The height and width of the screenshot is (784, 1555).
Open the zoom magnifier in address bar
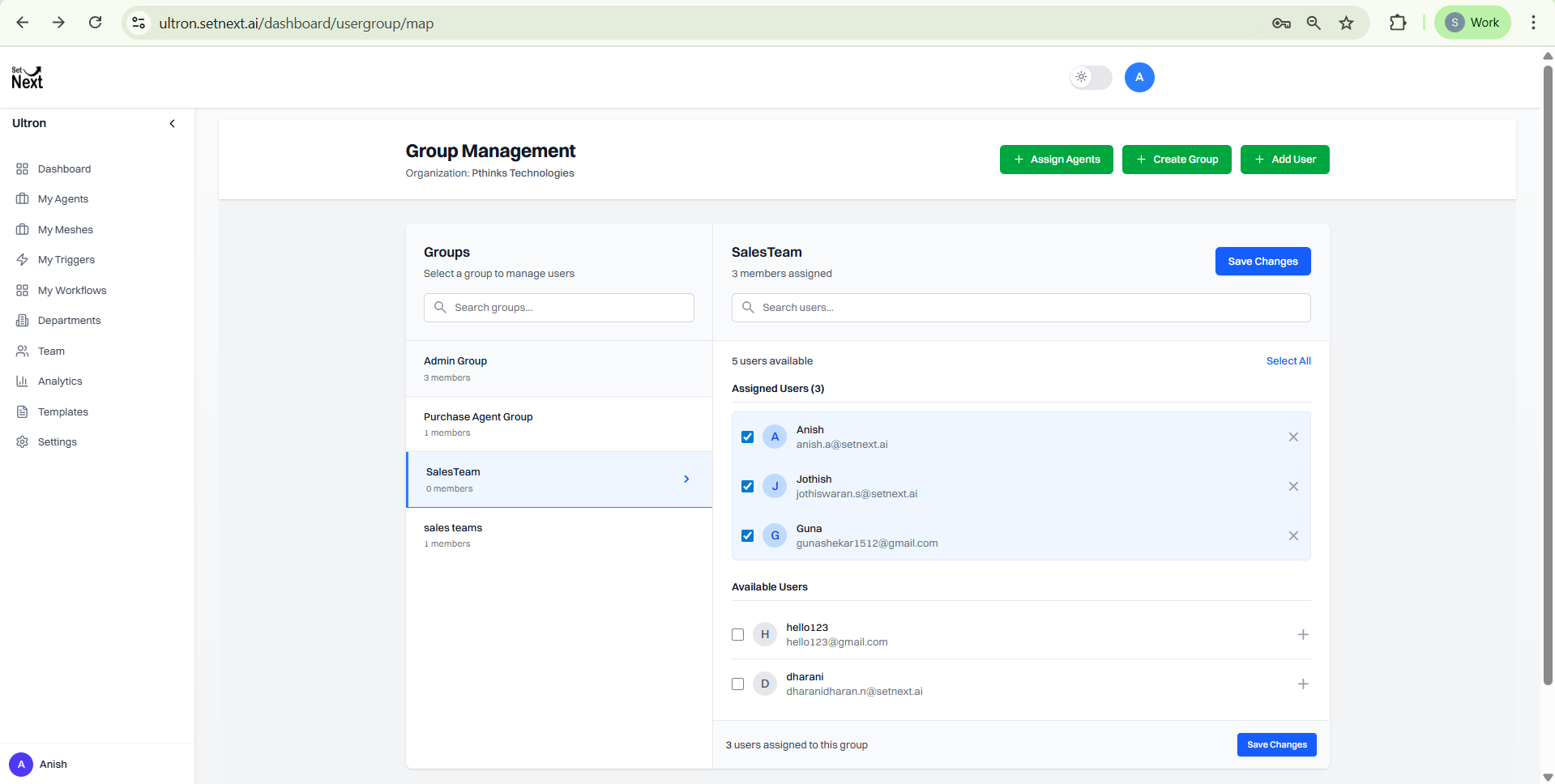(x=1314, y=23)
